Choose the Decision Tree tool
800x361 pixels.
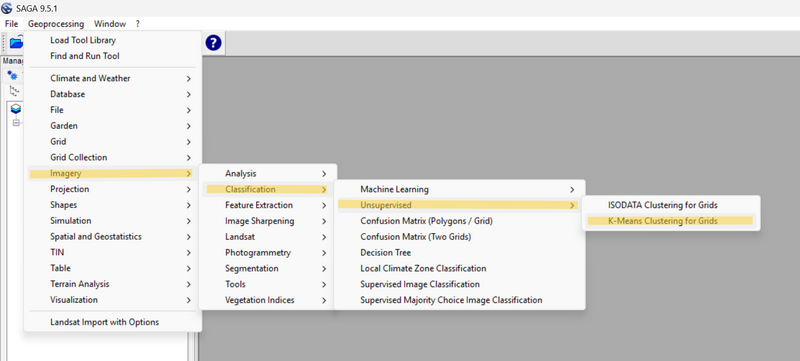(459, 253)
